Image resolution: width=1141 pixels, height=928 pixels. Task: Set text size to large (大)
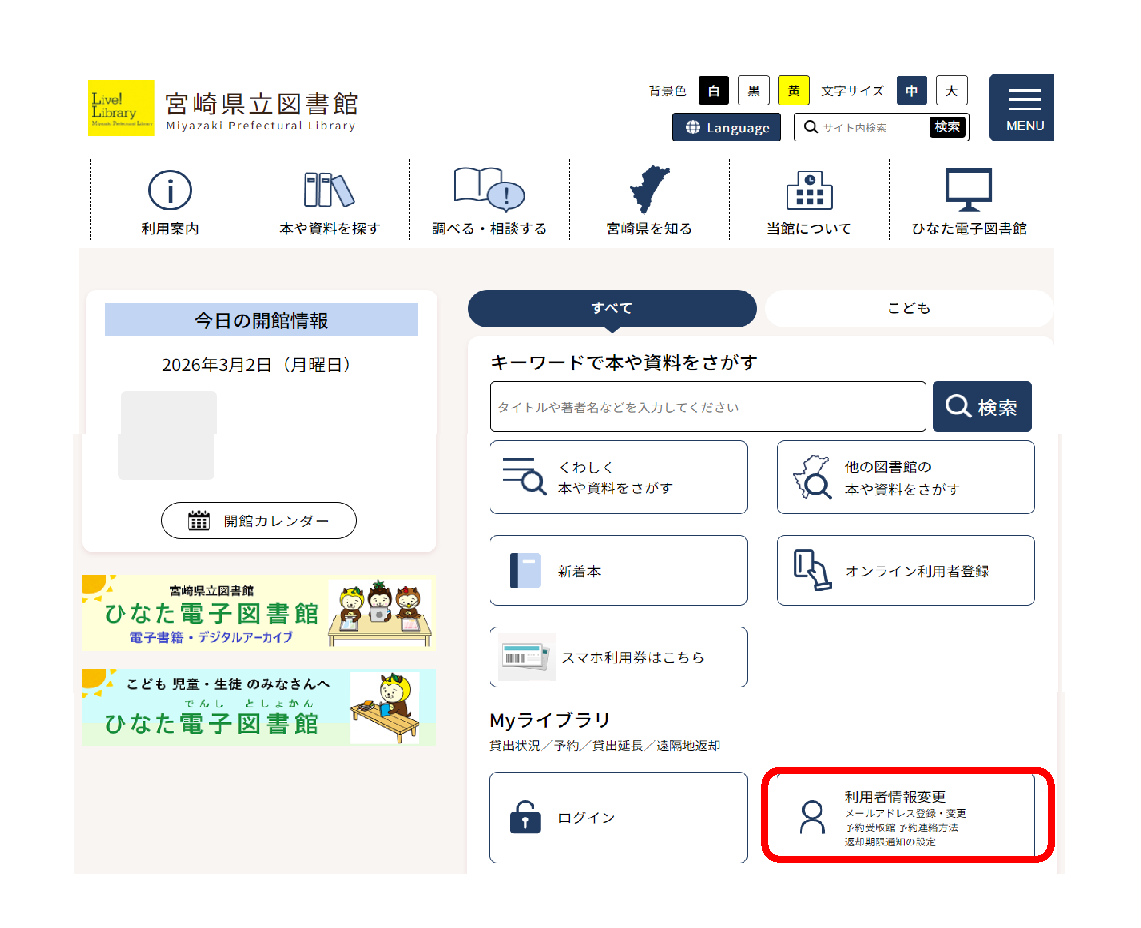click(x=951, y=91)
